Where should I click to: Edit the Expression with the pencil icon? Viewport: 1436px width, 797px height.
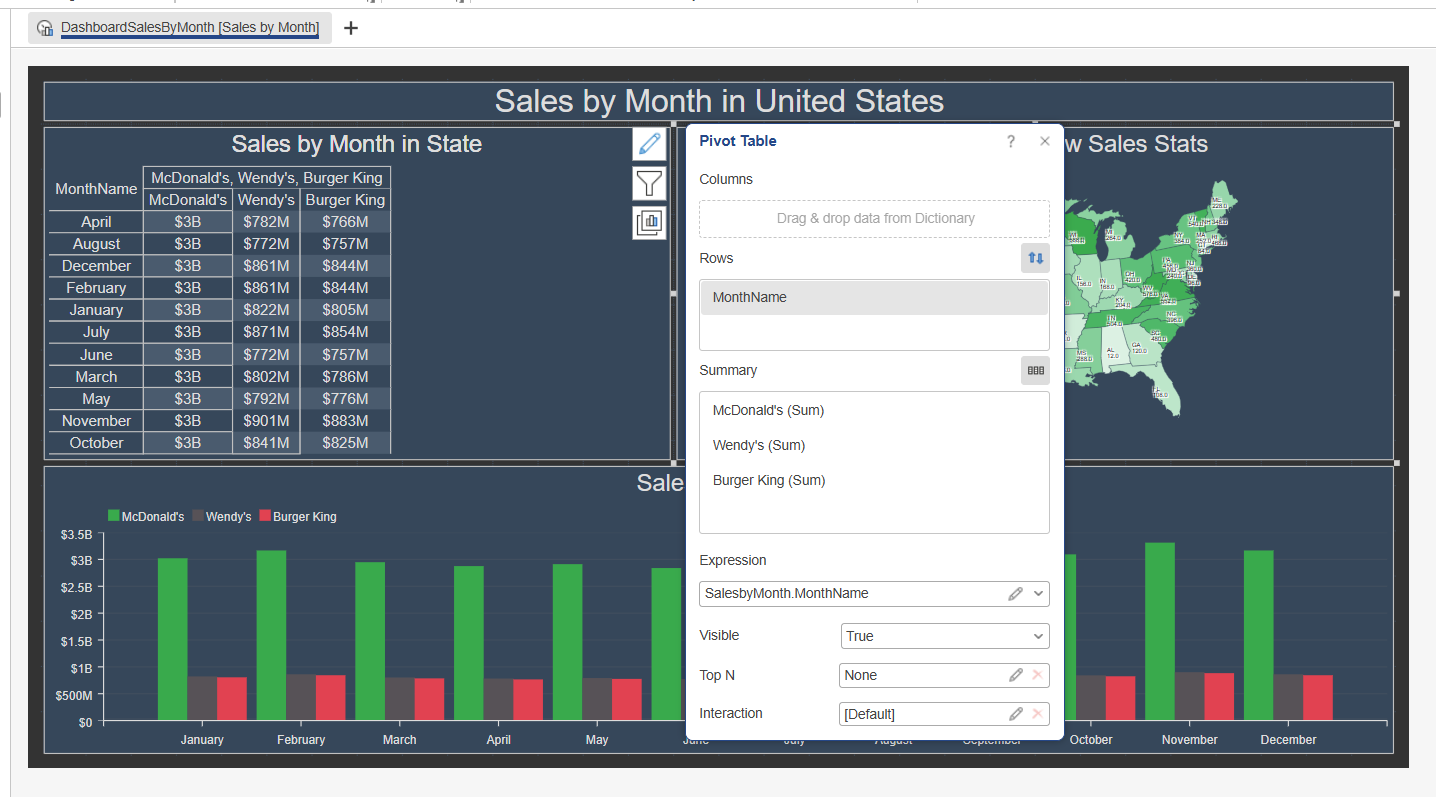1015,594
